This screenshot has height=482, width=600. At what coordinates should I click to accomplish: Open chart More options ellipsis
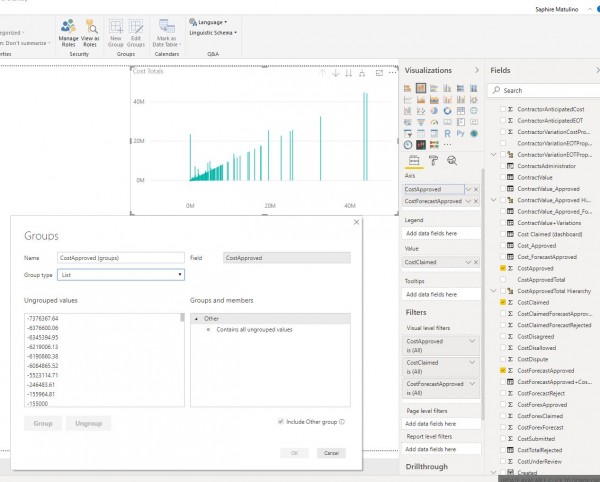tap(393, 73)
